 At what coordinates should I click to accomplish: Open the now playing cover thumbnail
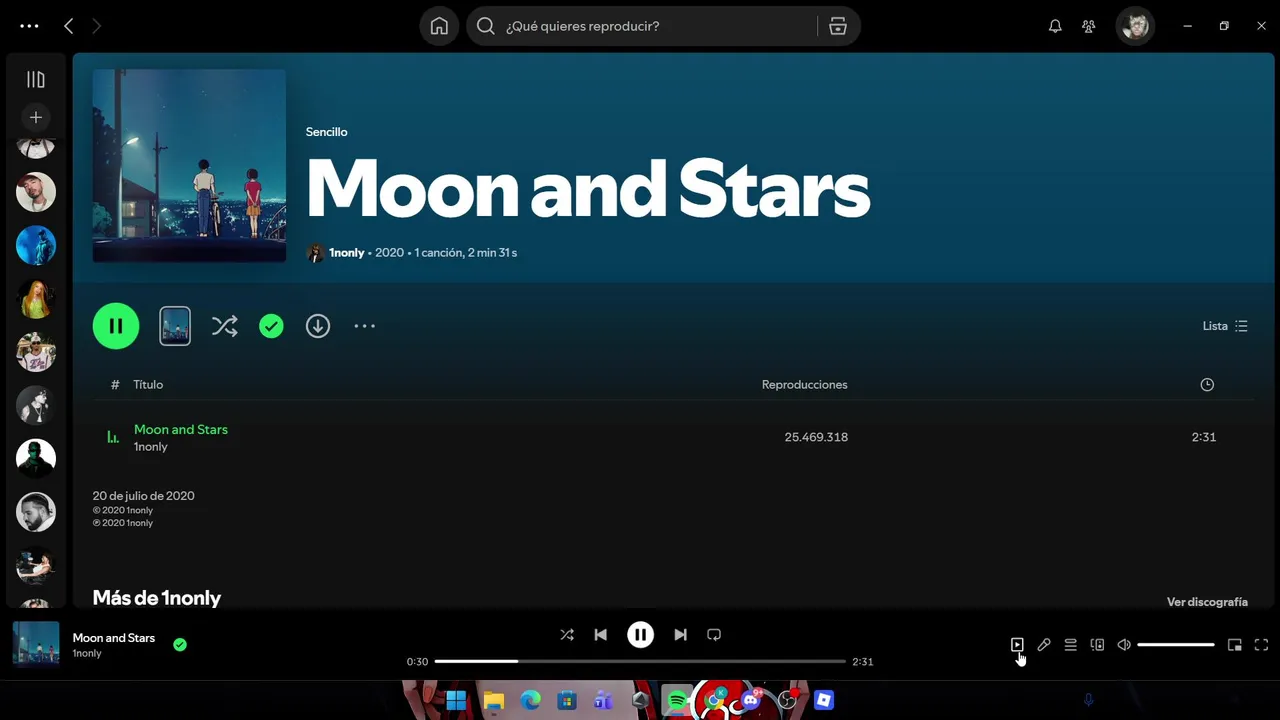click(36, 645)
